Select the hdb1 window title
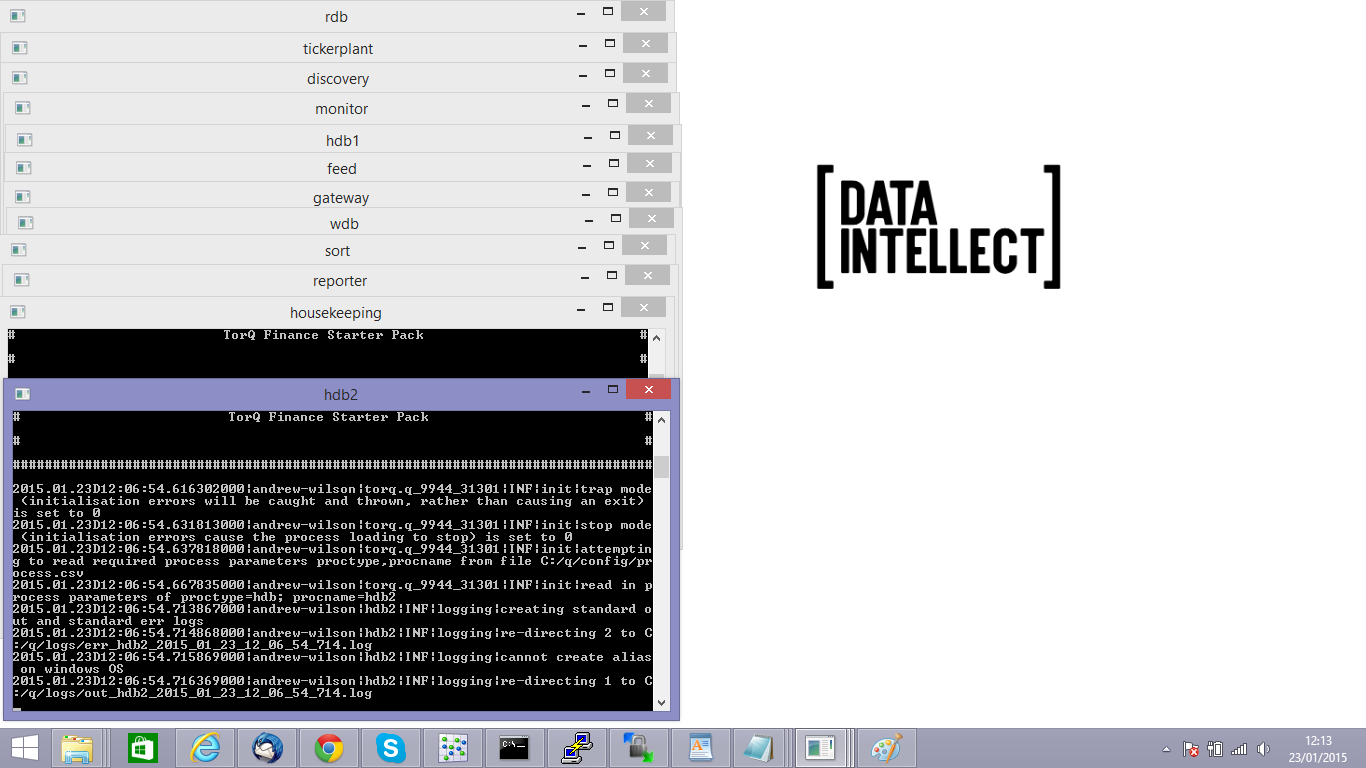 click(x=342, y=141)
